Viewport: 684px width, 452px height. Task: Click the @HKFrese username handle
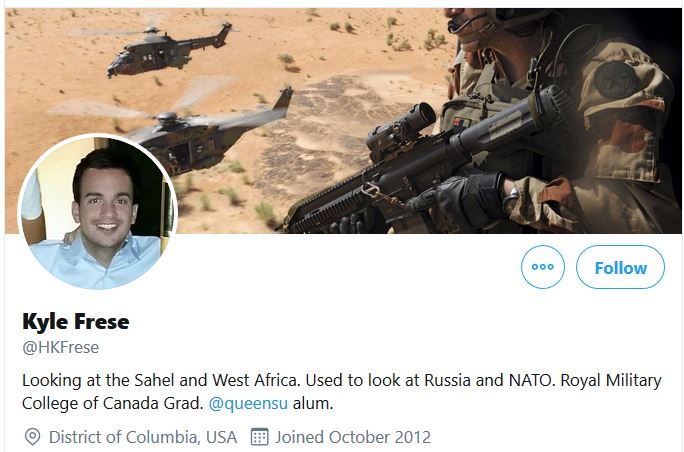(x=61, y=347)
